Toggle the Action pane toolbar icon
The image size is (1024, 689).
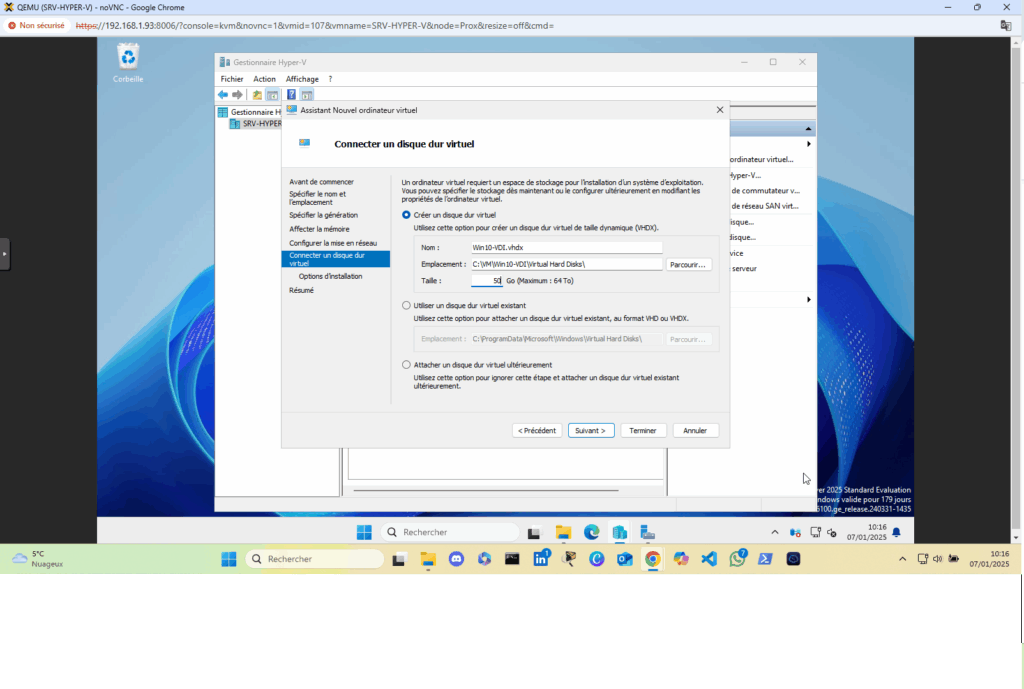(x=307, y=95)
